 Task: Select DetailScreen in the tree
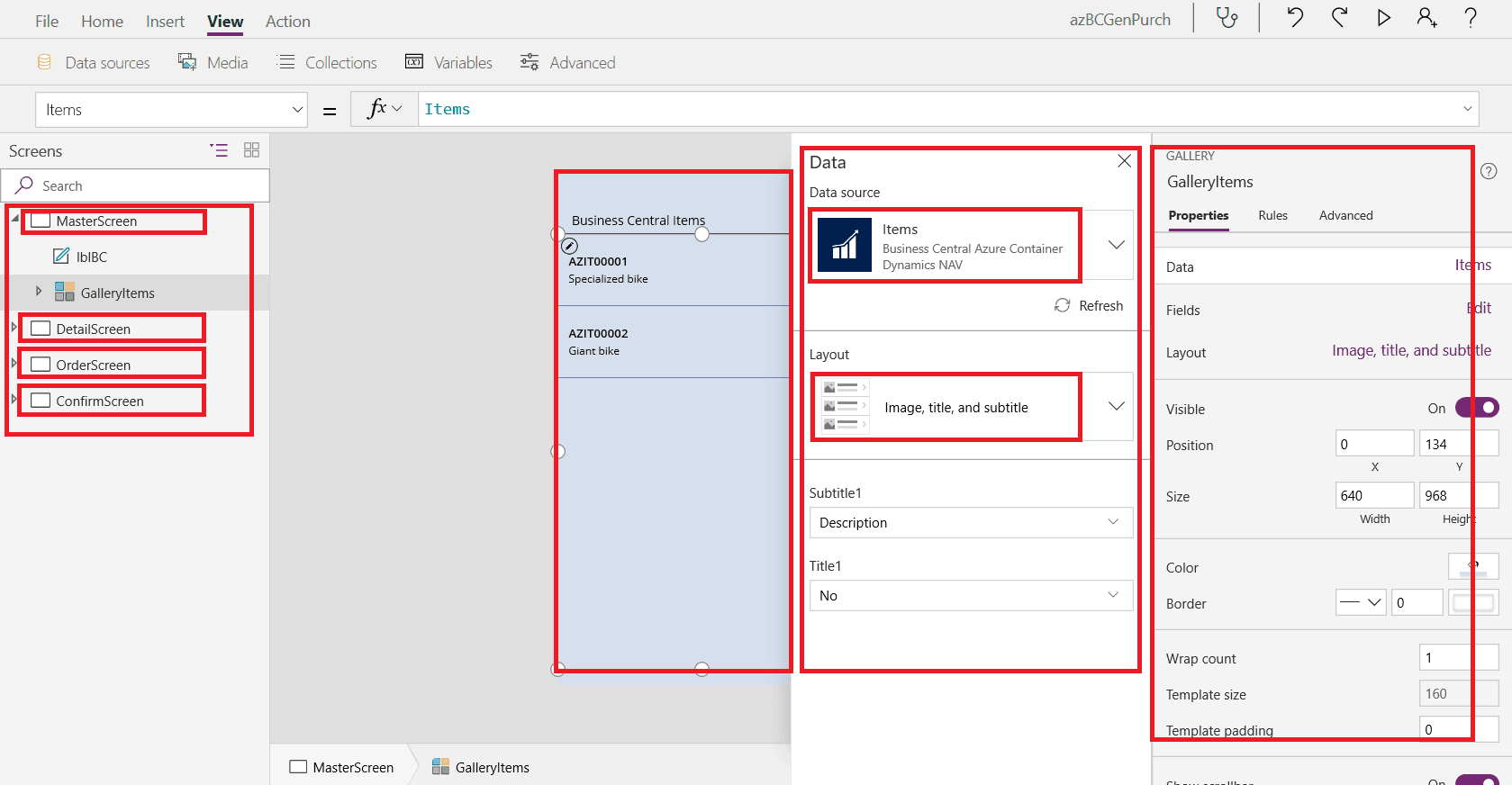click(93, 329)
